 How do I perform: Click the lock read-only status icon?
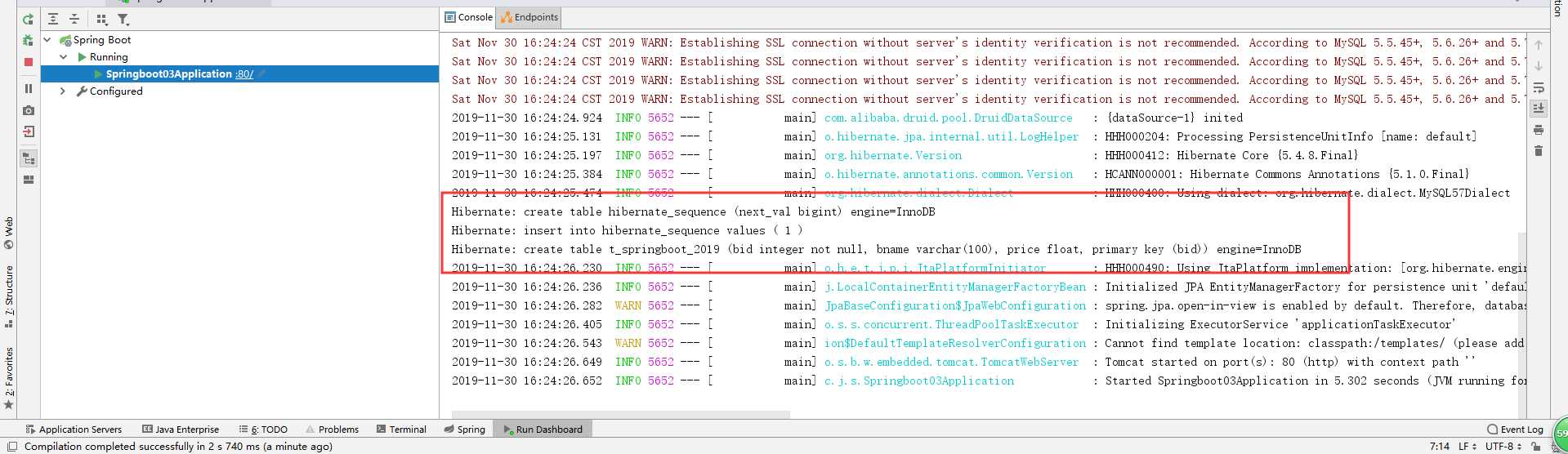pyautogui.click(x=1536, y=447)
